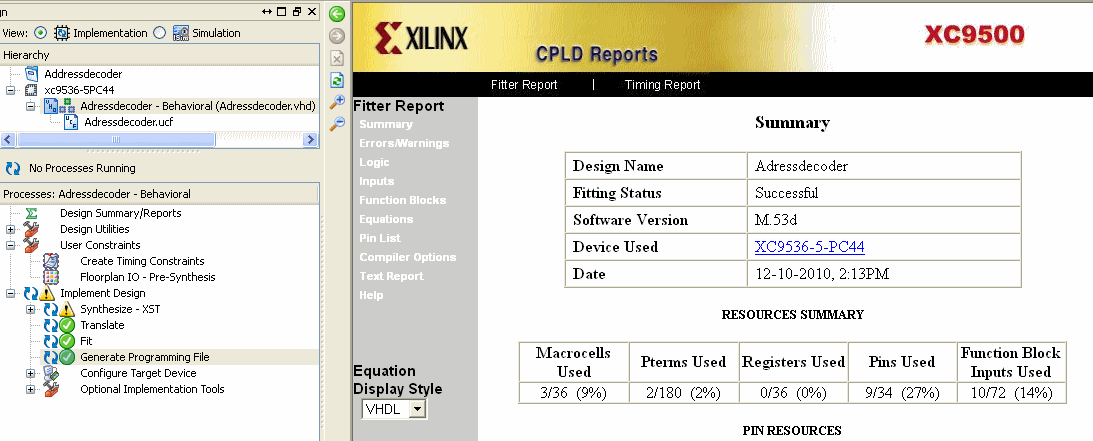Click the refresh report icon
This screenshot has height=441, width=1093.
click(x=337, y=79)
